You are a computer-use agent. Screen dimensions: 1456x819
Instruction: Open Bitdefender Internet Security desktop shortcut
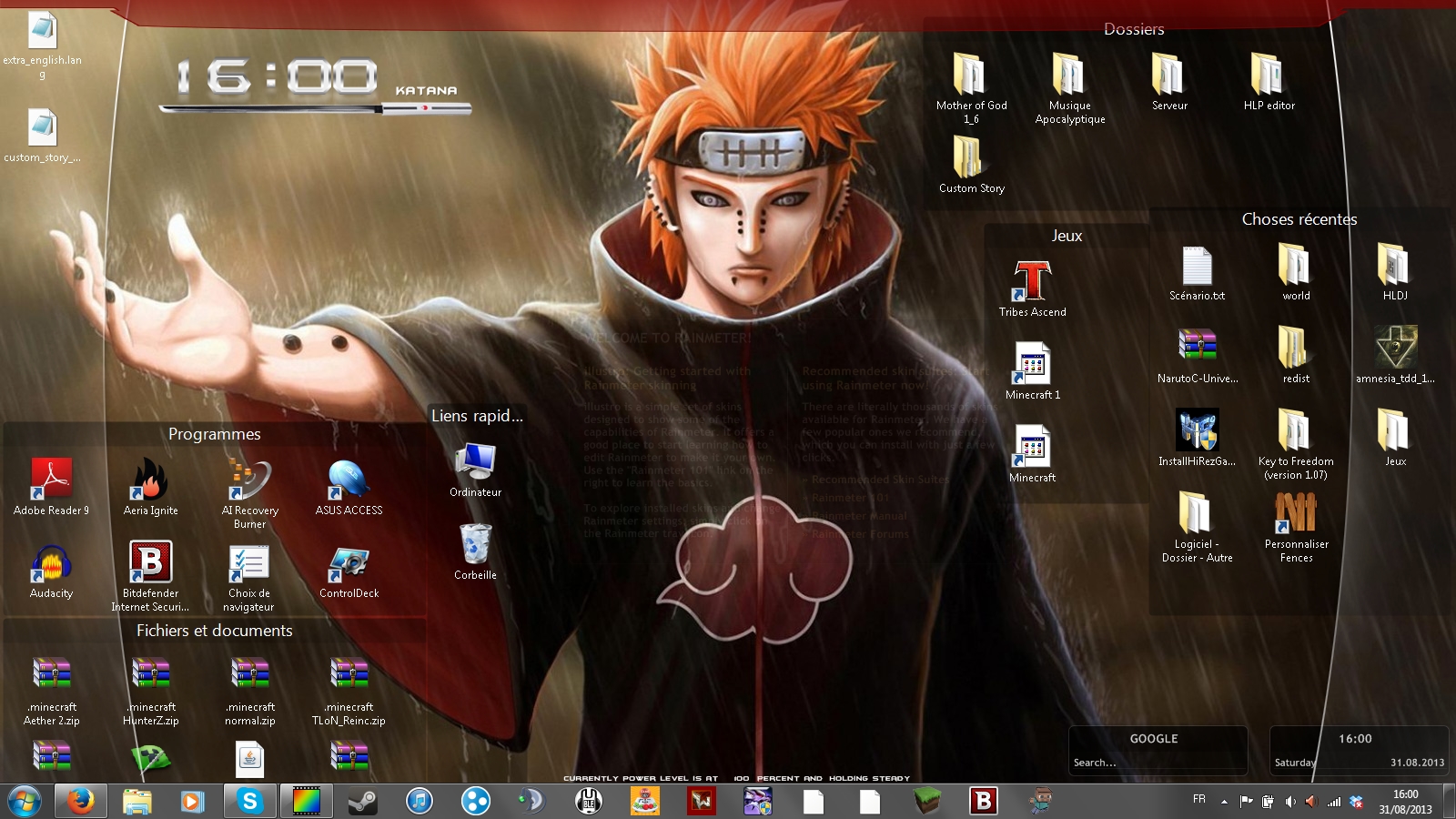click(x=151, y=576)
